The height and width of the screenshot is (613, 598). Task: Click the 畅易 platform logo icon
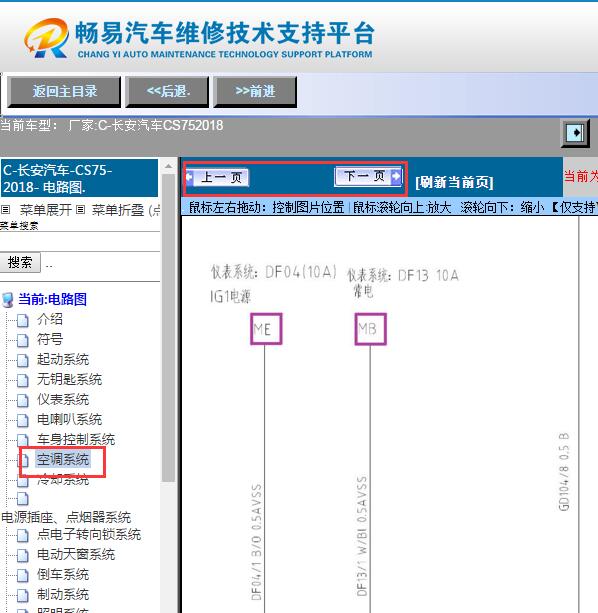(46, 38)
